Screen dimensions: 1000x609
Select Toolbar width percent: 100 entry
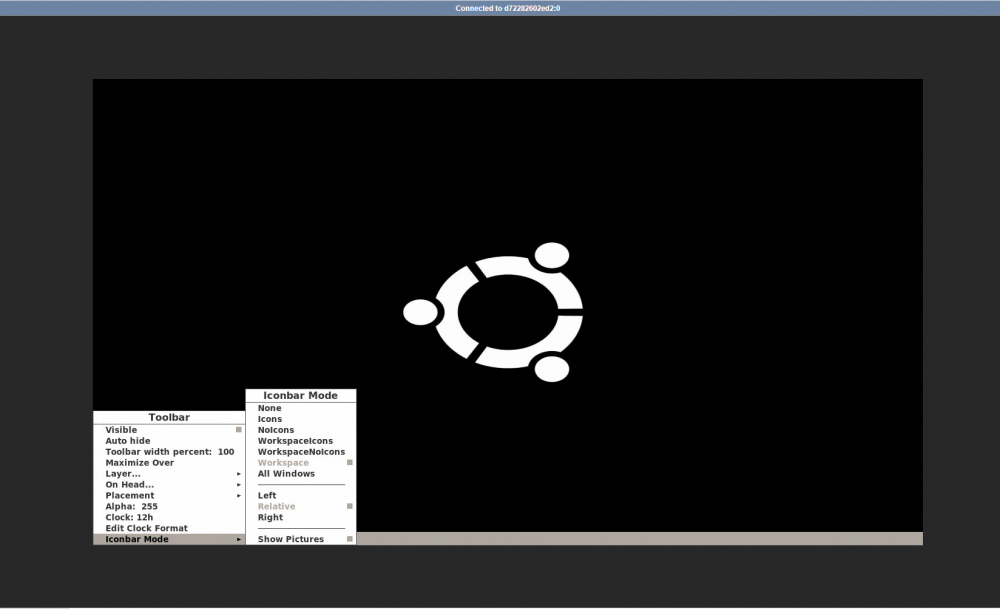(169, 451)
